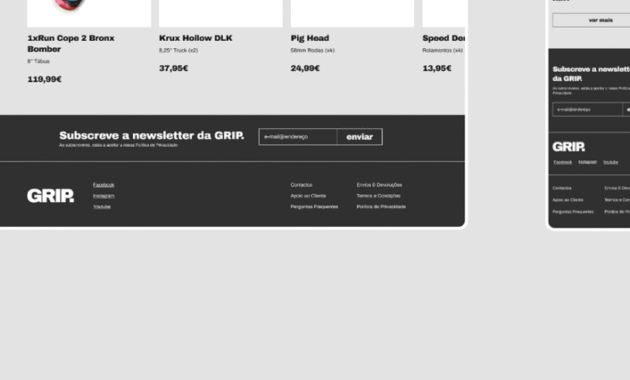Viewport: 630px width, 380px height.
Task: Open the Instagram link in the desktop footer
Action: click(104, 196)
